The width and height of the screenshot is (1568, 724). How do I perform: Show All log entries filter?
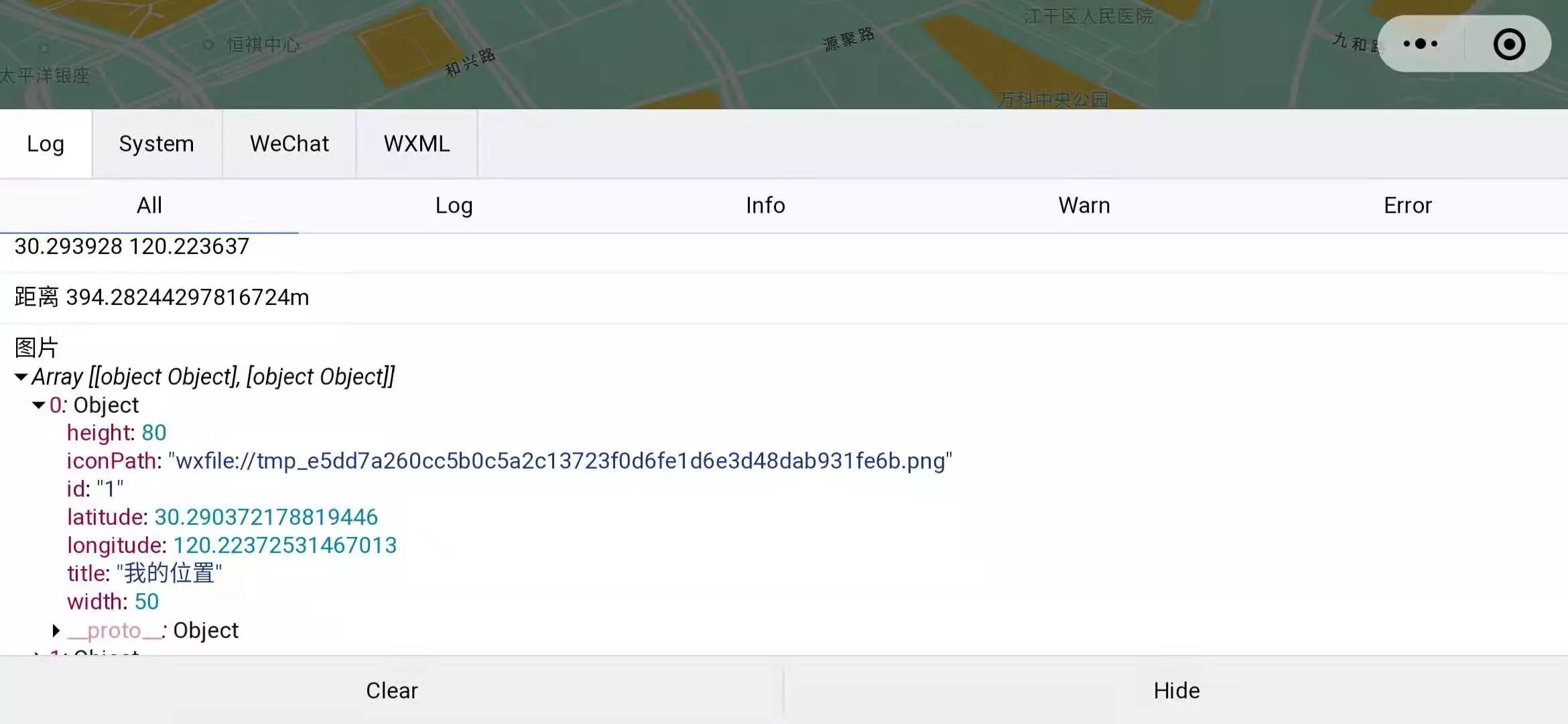click(149, 206)
